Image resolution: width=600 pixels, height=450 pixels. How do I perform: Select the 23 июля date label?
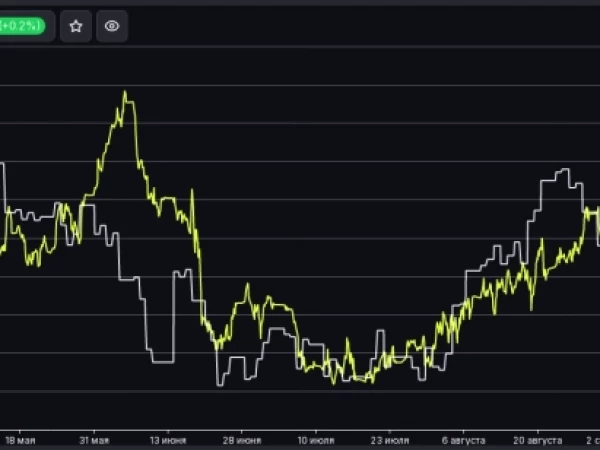pos(390,440)
